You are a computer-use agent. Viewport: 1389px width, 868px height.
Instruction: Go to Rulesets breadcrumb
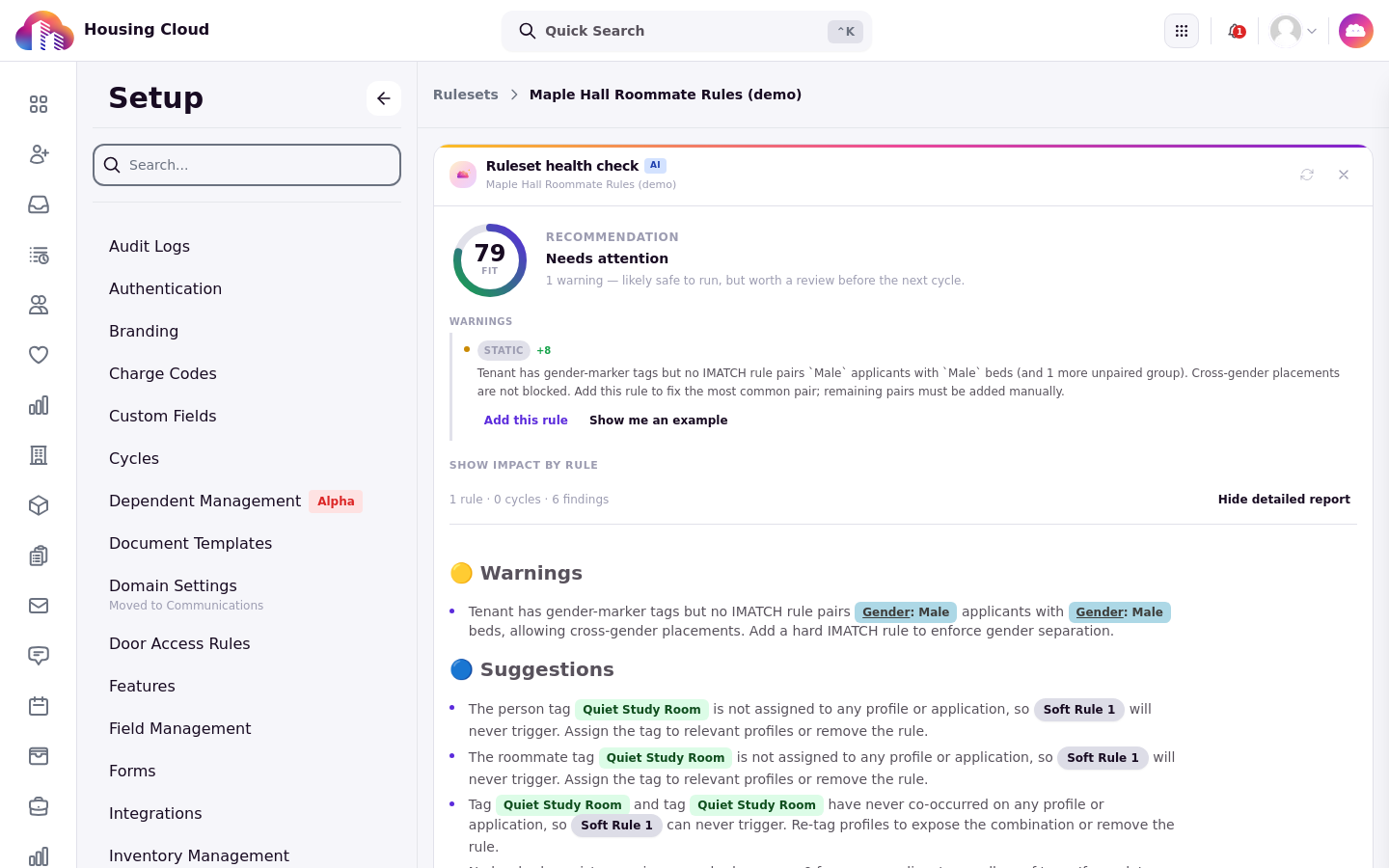coord(466,95)
